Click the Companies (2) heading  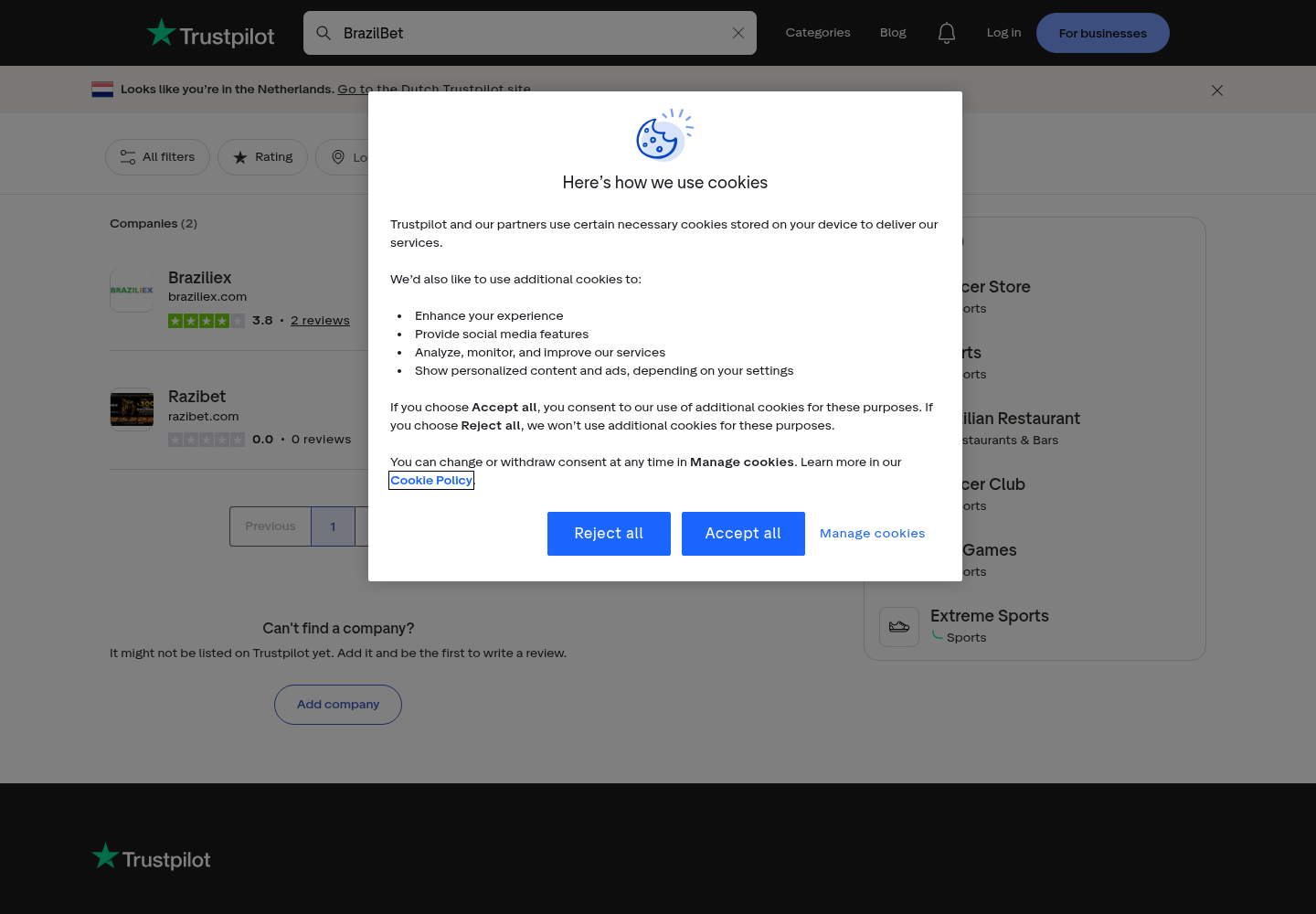tap(154, 224)
